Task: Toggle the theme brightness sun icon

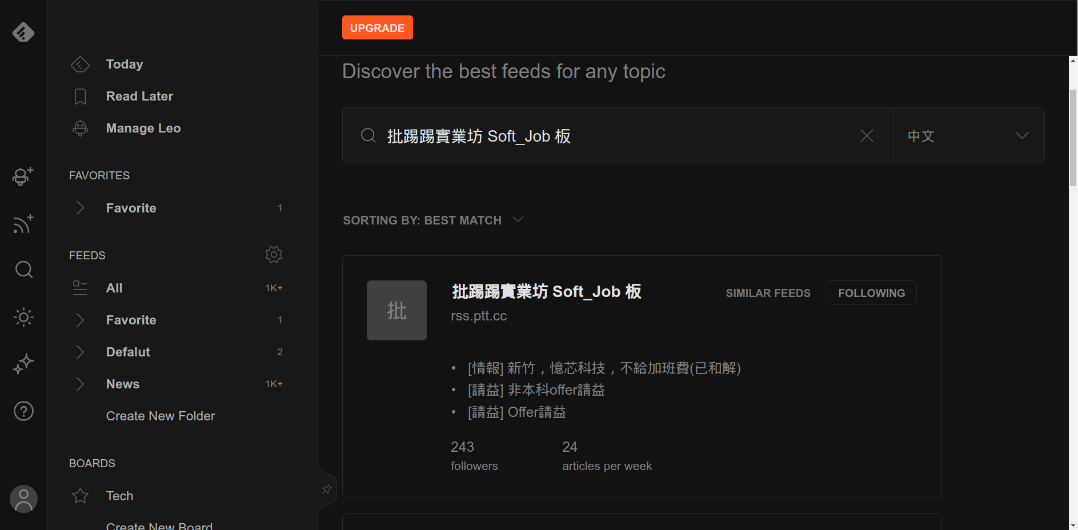Action: coord(23,318)
